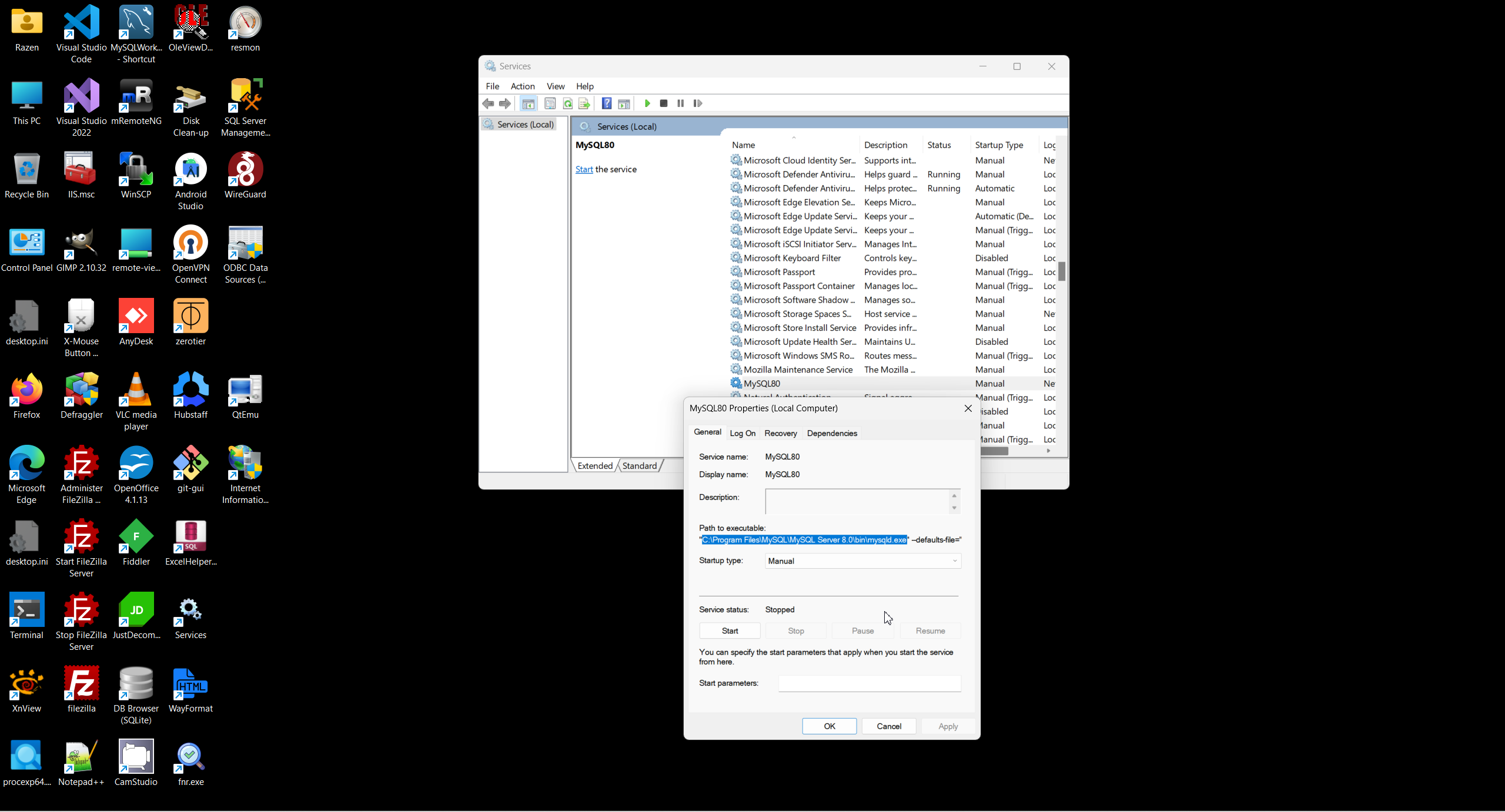This screenshot has height=812, width=1505.
Task: Click the services list vertical scrollbar thumb
Action: coord(1062,271)
